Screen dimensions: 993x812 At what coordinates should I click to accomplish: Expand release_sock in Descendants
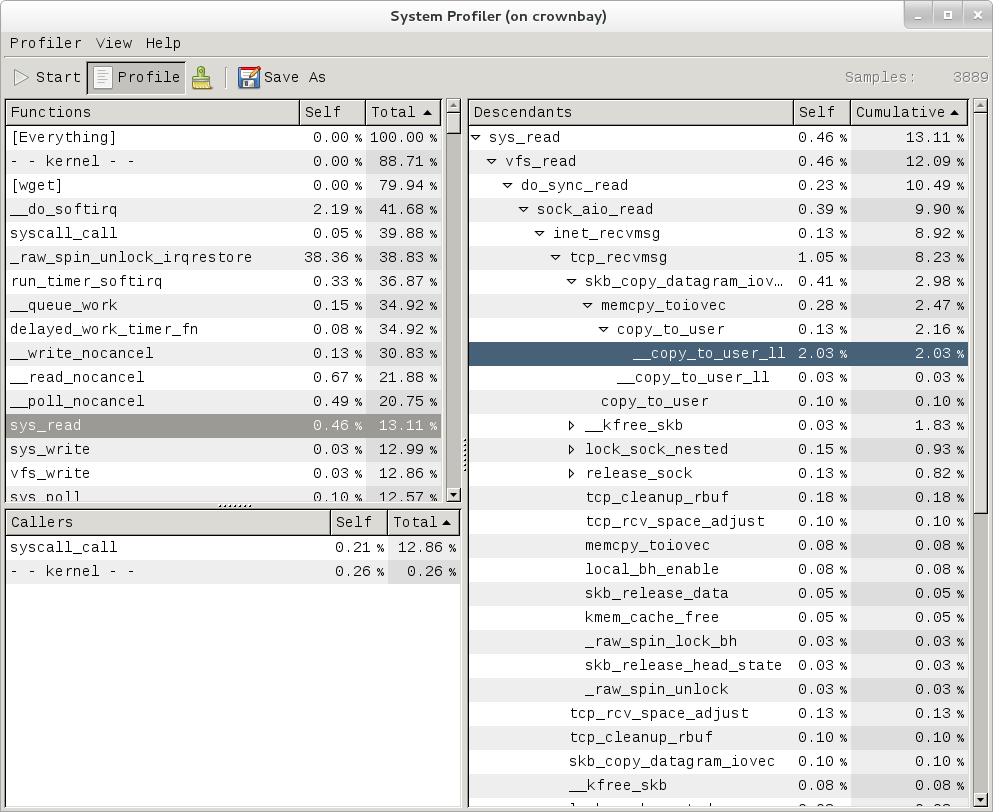pyautogui.click(x=570, y=473)
